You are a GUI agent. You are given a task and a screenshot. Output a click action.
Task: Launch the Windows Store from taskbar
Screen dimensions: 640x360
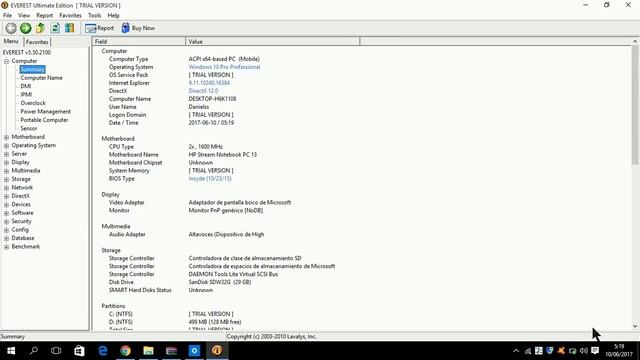click(x=79, y=351)
